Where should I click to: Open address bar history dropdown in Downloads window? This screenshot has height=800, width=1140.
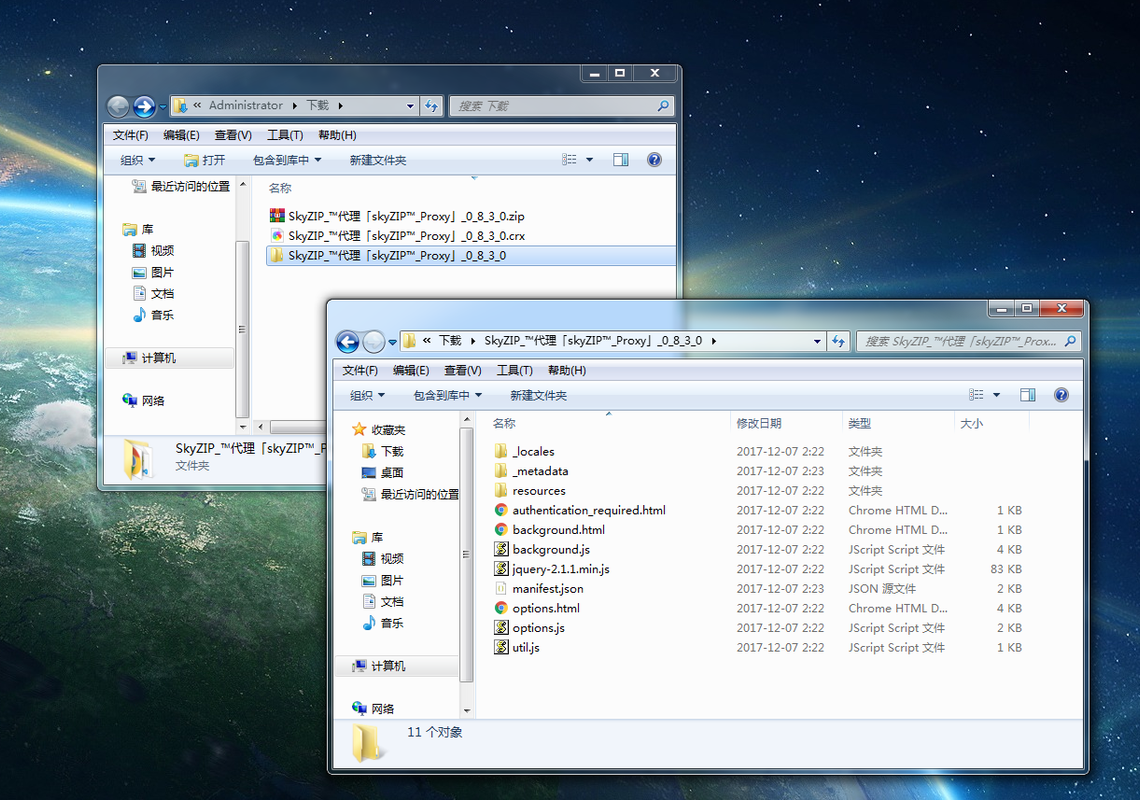(x=410, y=106)
